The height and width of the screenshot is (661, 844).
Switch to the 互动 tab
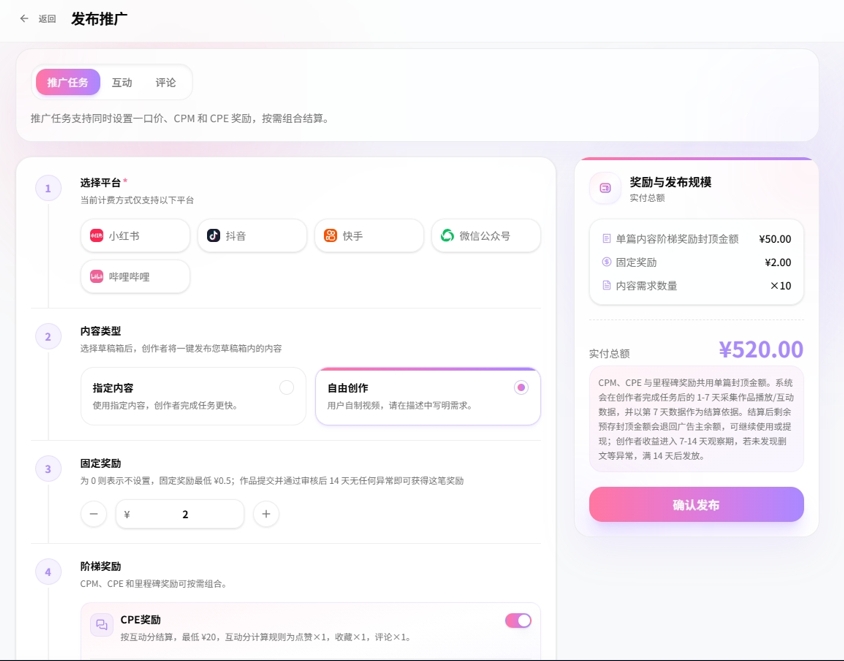(122, 82)
